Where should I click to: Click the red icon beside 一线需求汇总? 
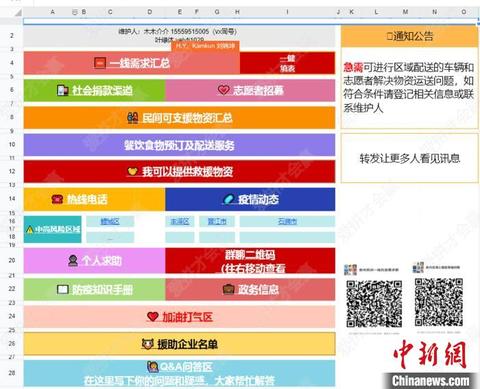(100, 63)
